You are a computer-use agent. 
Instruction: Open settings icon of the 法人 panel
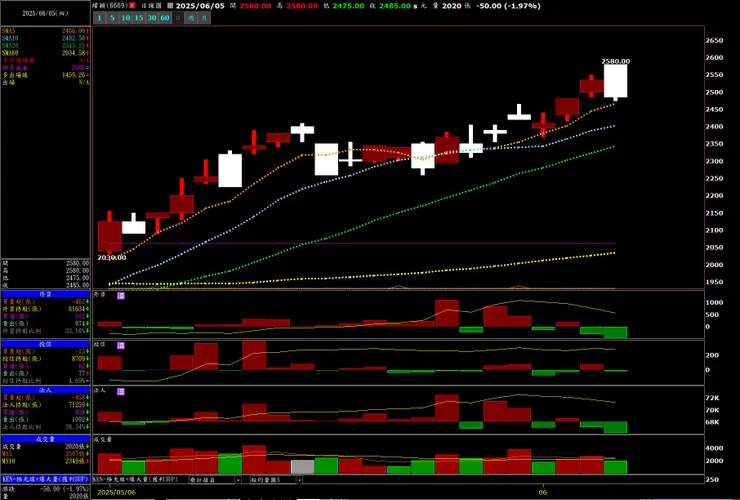pyautogui.click(x=121, y=391)
